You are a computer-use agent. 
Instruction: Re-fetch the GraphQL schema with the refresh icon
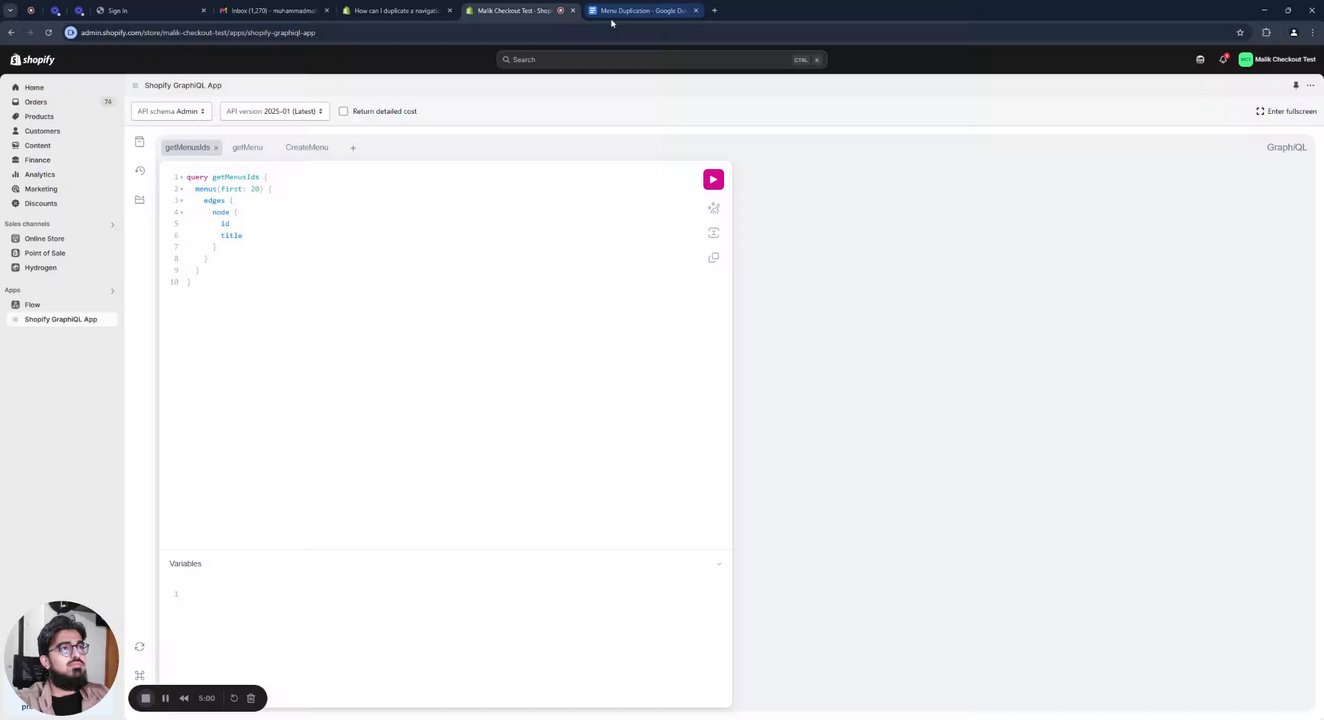click(x=139, y=647)
